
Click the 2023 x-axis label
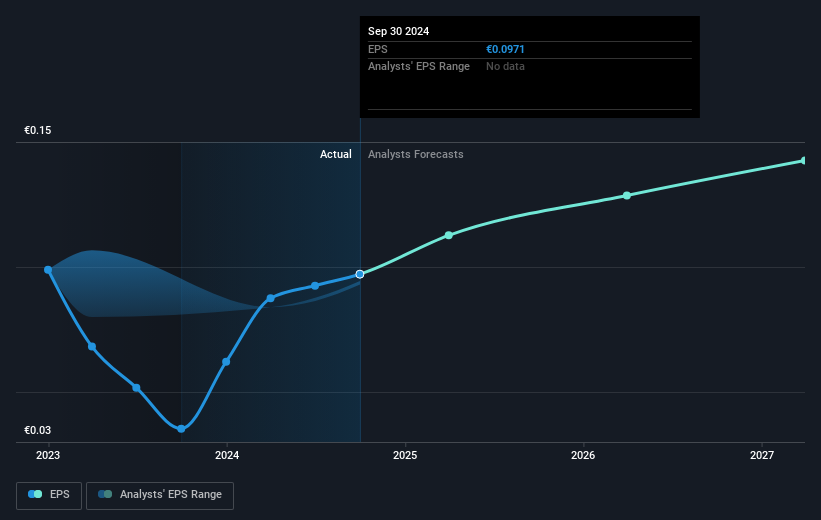(x=48, y=455)
